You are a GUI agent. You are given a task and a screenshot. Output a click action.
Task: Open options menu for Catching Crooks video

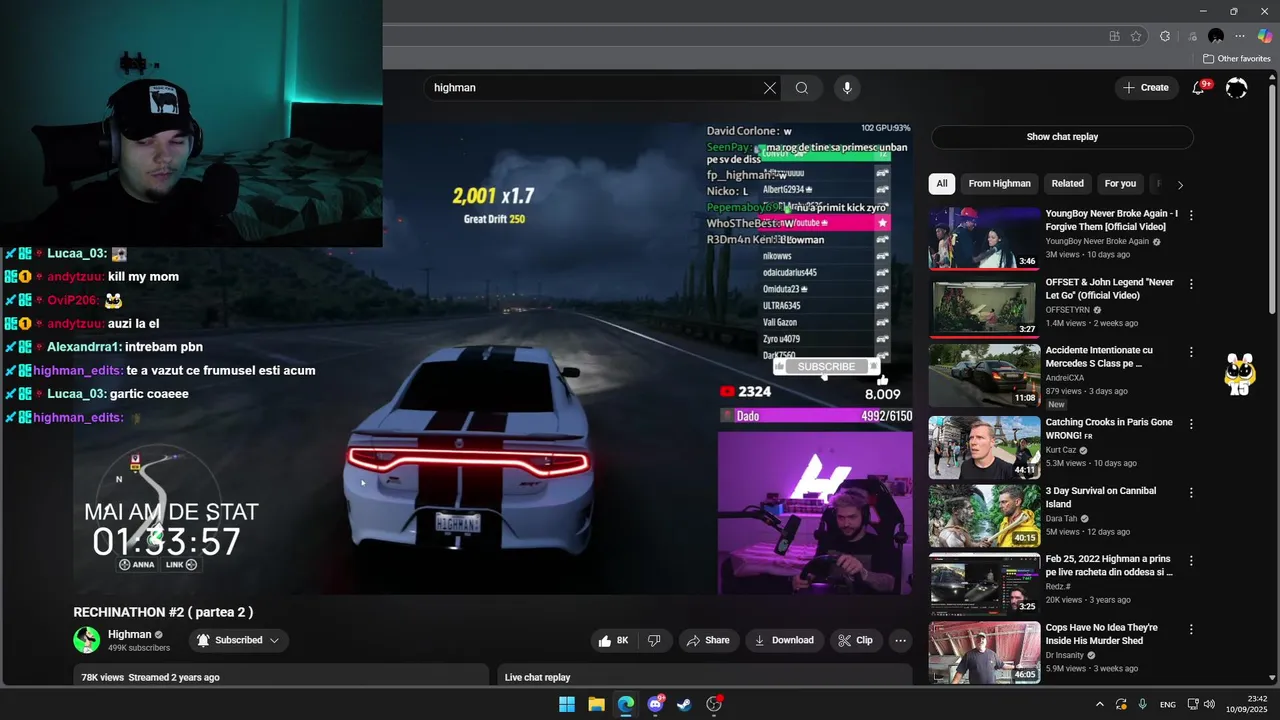pyautogui.click(x=1191, y=423)
